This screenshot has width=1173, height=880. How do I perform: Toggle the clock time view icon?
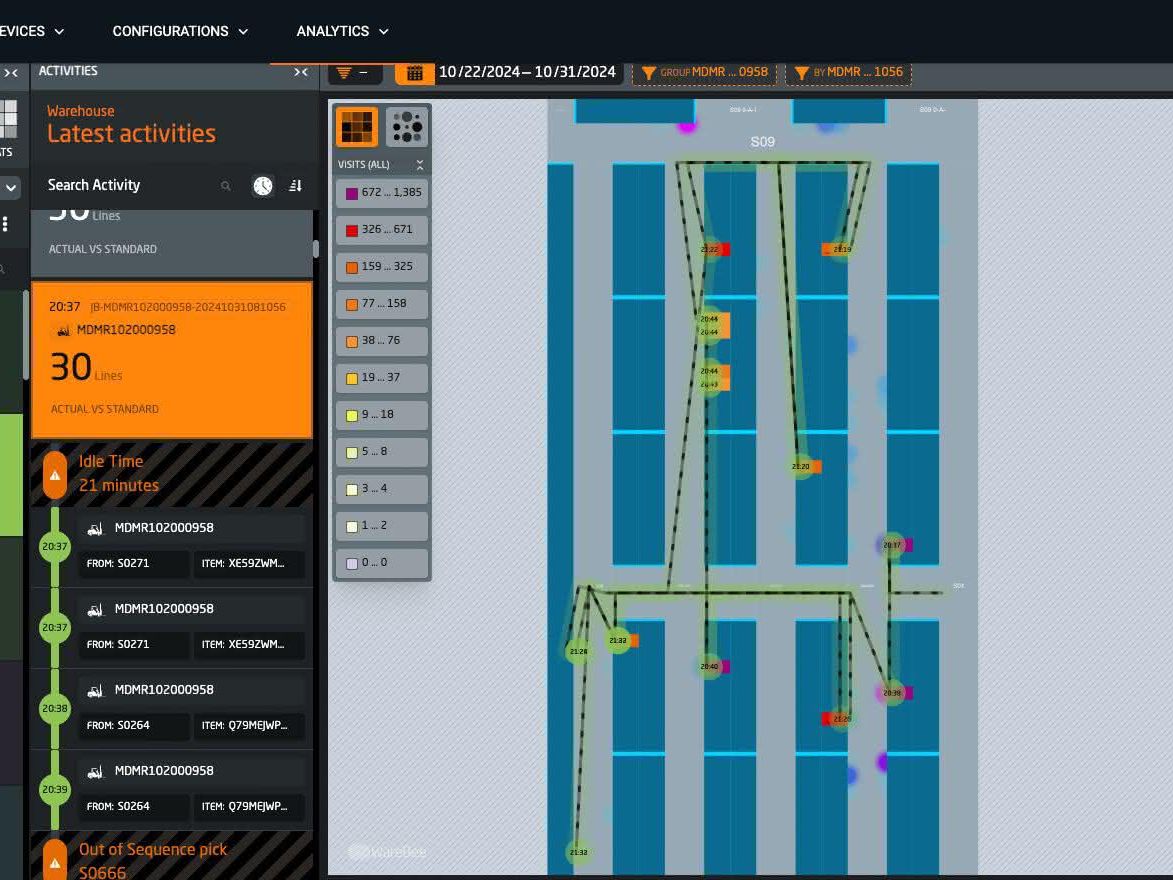click(x=263, y=186)
